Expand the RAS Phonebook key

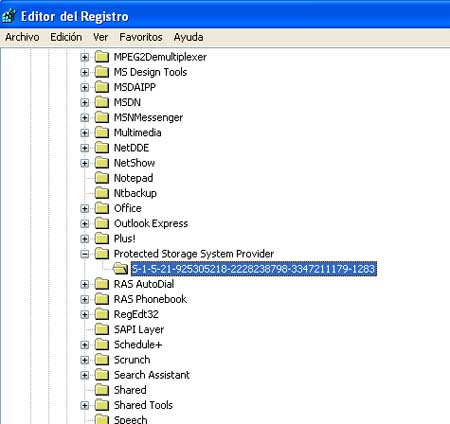pos(85,299)
